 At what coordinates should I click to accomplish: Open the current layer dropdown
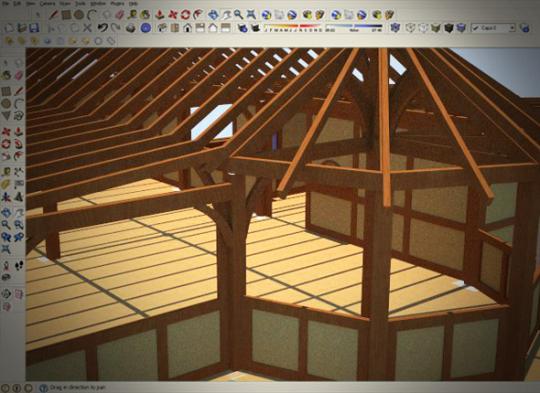pos(493,28)
